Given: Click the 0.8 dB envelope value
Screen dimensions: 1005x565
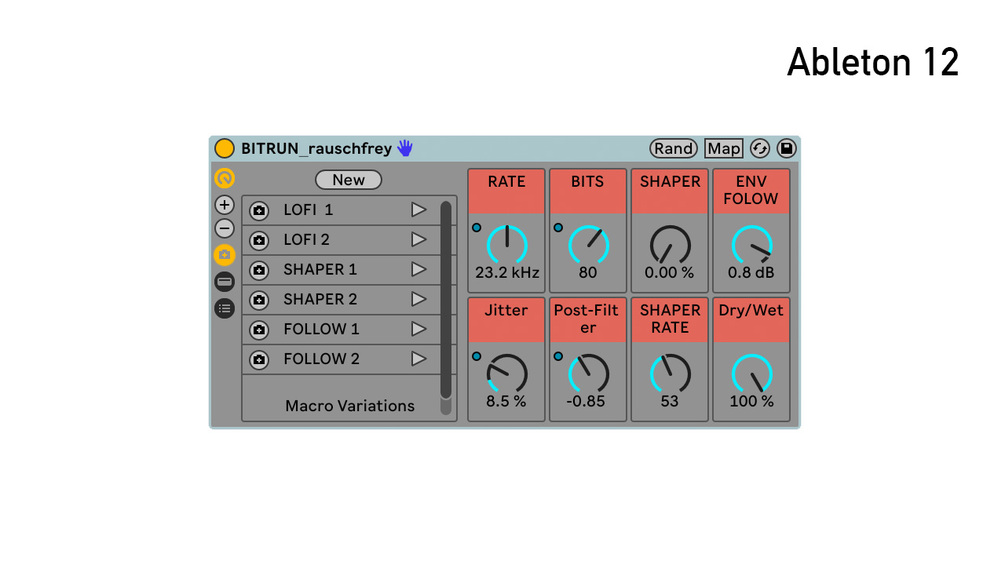Looking at the screenshot, I should (x=751, y=273).
